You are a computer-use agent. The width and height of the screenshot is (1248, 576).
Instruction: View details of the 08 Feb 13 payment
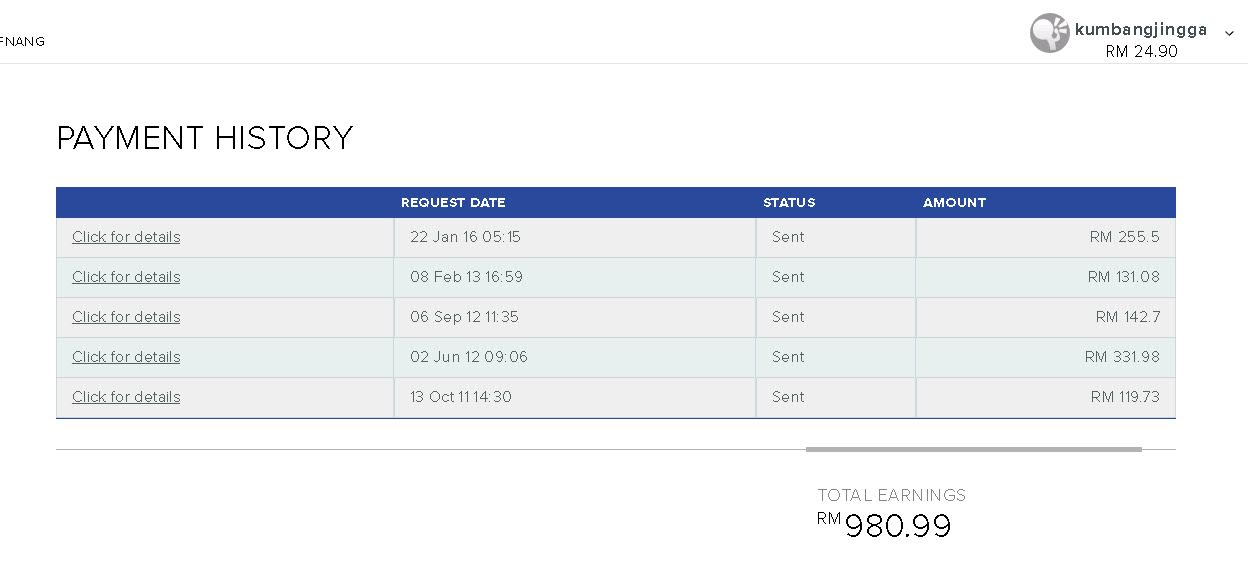click(126, 277)
